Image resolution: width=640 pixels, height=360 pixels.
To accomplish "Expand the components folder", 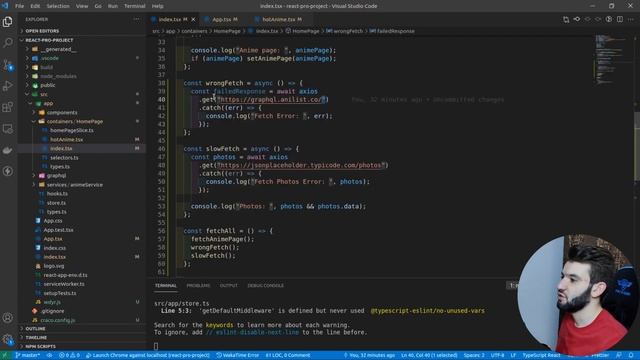I will coord(82,112).
